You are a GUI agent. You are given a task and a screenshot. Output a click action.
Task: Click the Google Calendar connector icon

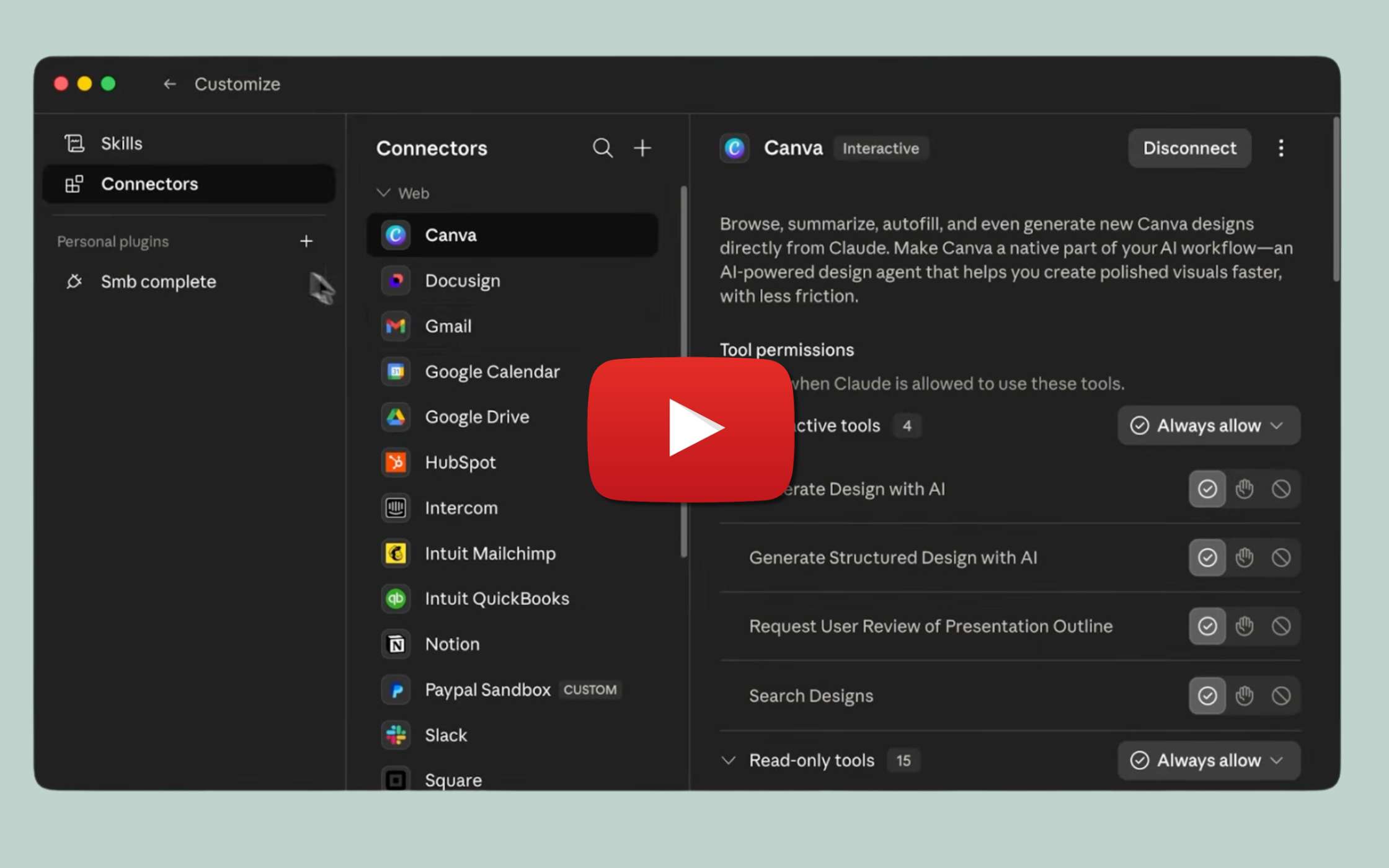pyautogui.click(x=396, y=371)
